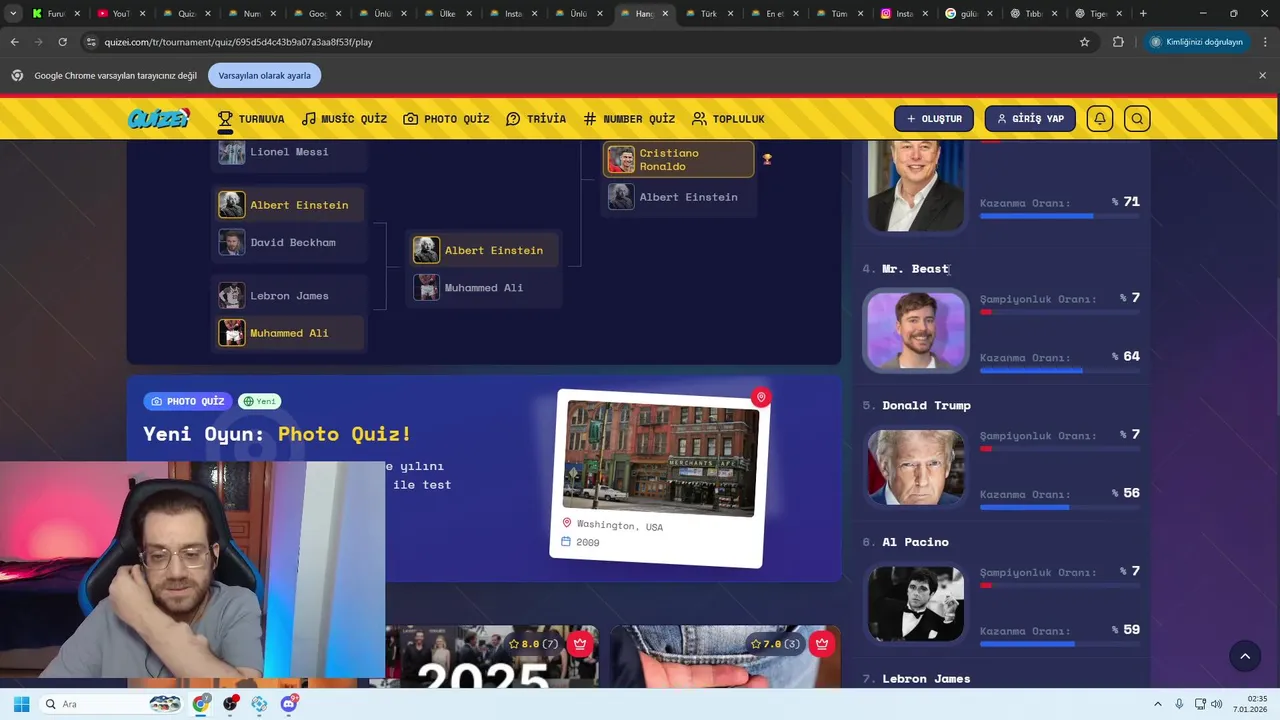
Task: Click Mr. Beast Kazanma Oranı progress bar
Action: (1059, 370)
